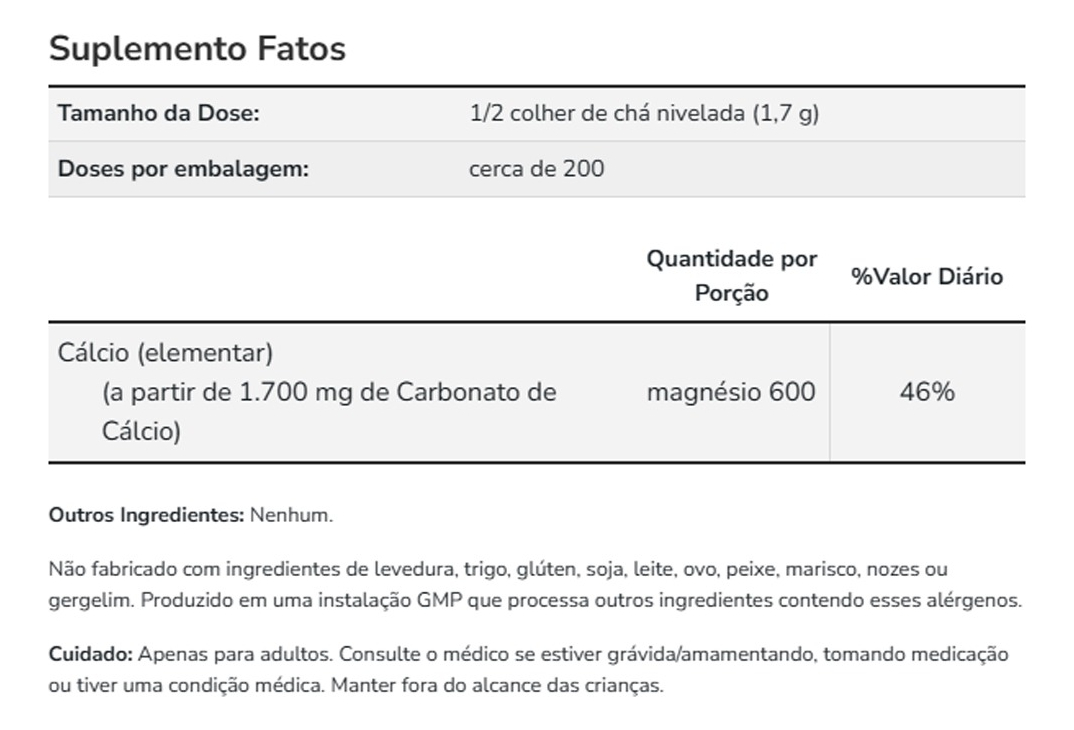Click the "Apenas para adultos." sentence
Image resolution: width=1074 pixels, height=730 pixels.
(235, 655)
